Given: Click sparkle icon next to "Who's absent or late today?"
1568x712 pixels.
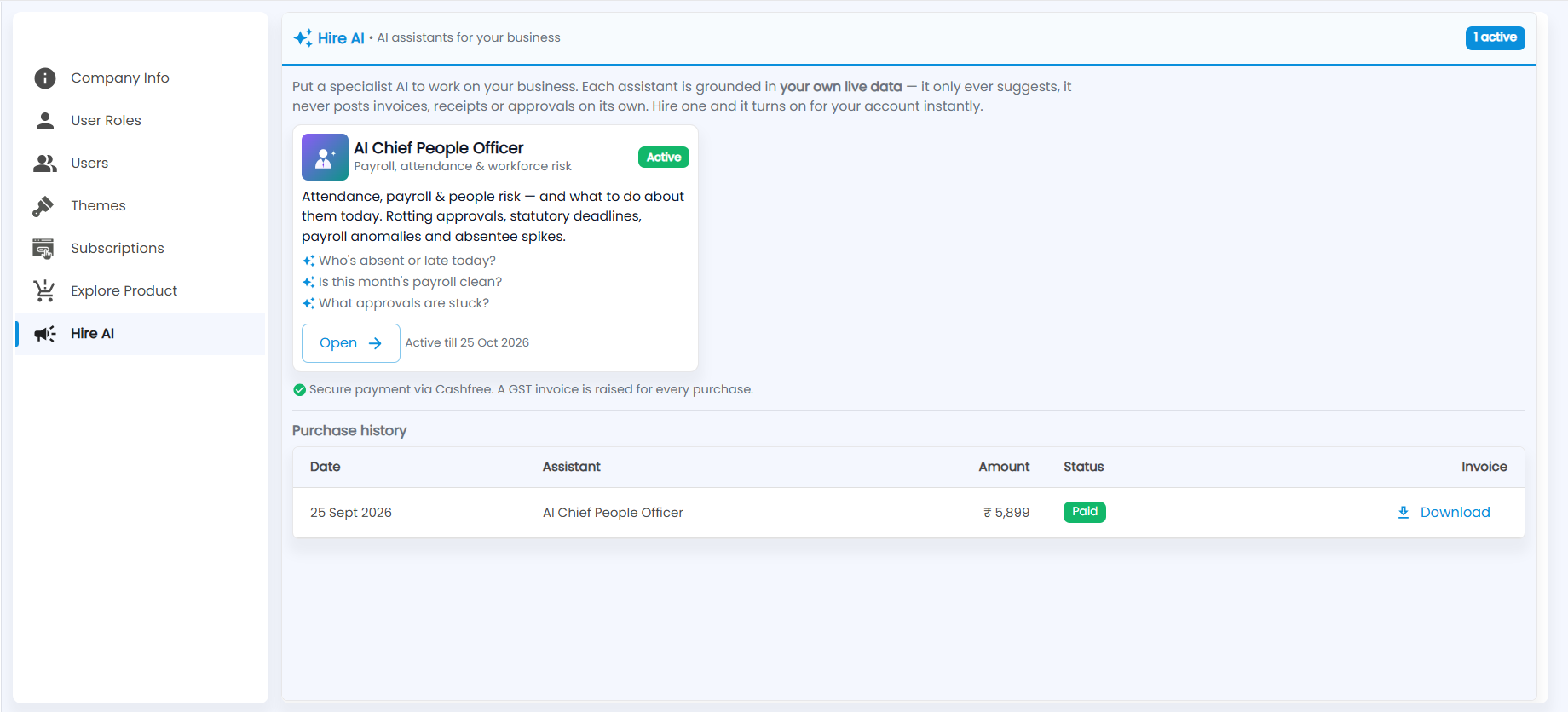Looking at the screenshot, I should (x=308, y=261).
